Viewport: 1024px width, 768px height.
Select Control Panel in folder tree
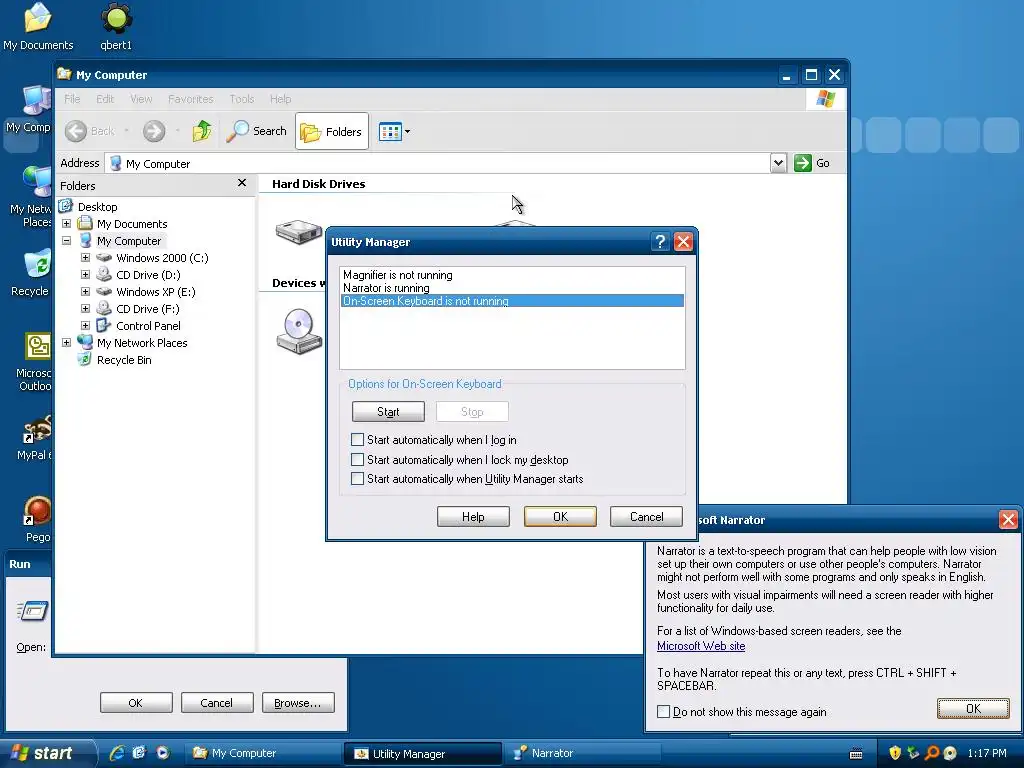click(148, 326)
